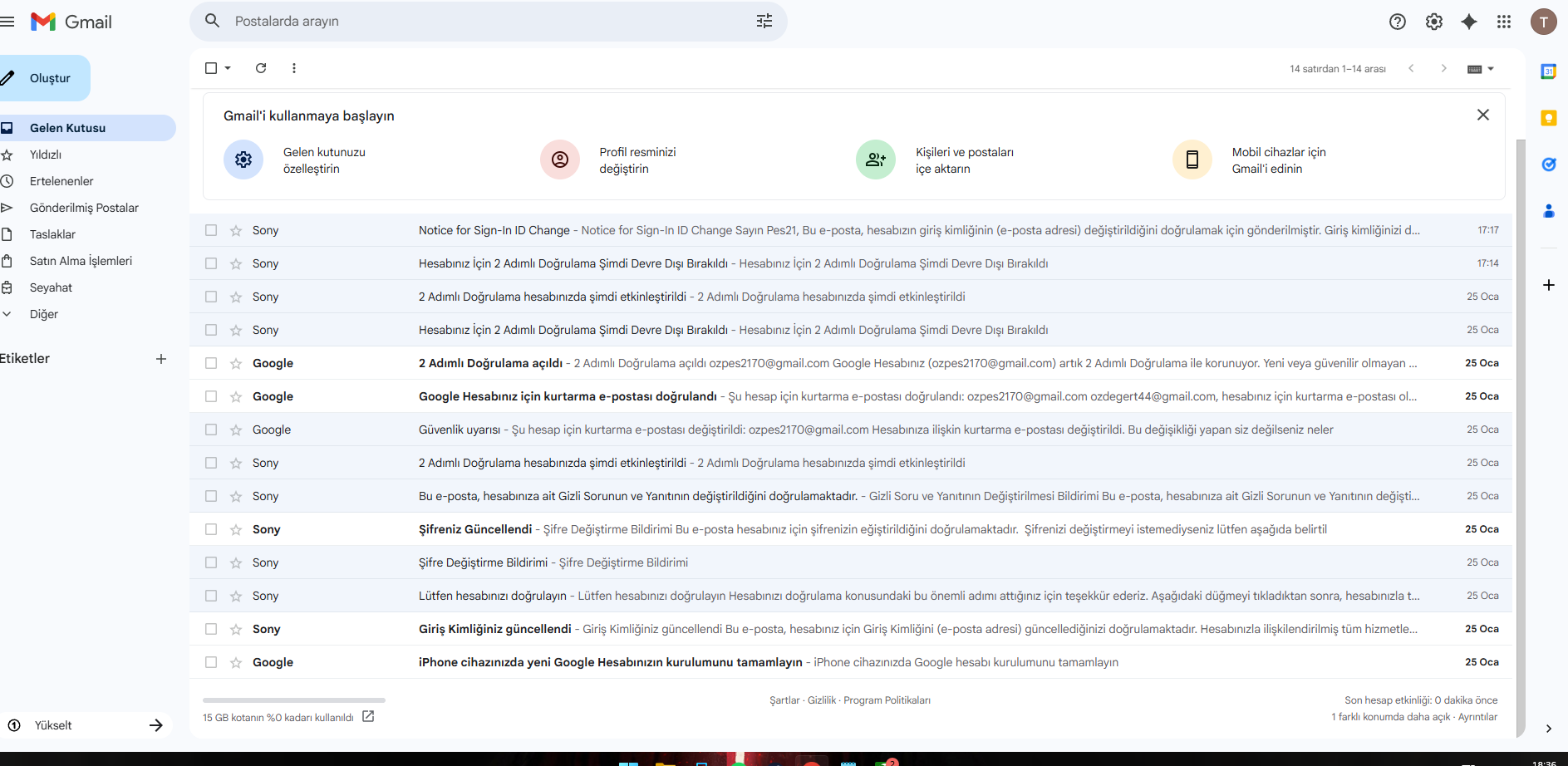Viewport: 1568px width, 766px height.
Task: Open Contacts side panel icon
Action: coord(1549,211)
